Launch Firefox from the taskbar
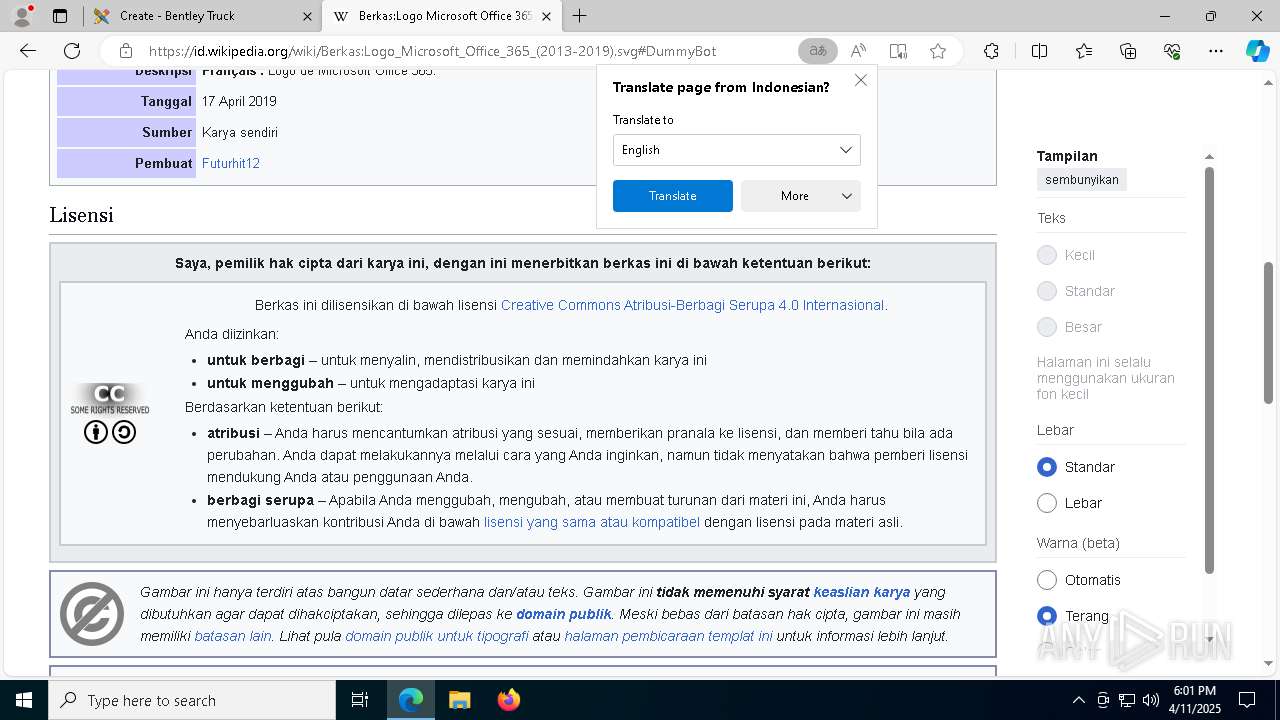Screen dimensions: 1280x720 [x=508, y=700]
